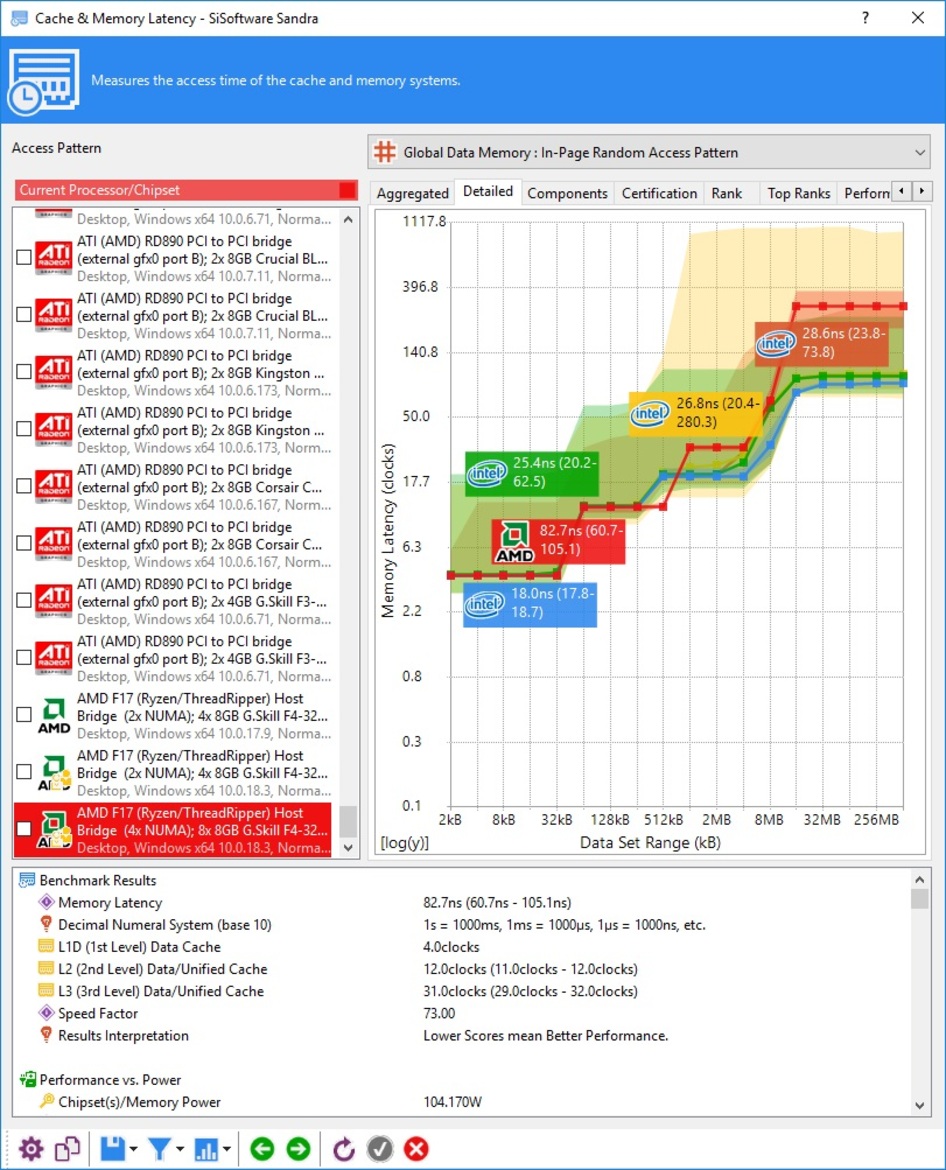Click the processor list scrollbar thumb
This screenshot has height=1170, width=946.
click(x=348, y=821)
